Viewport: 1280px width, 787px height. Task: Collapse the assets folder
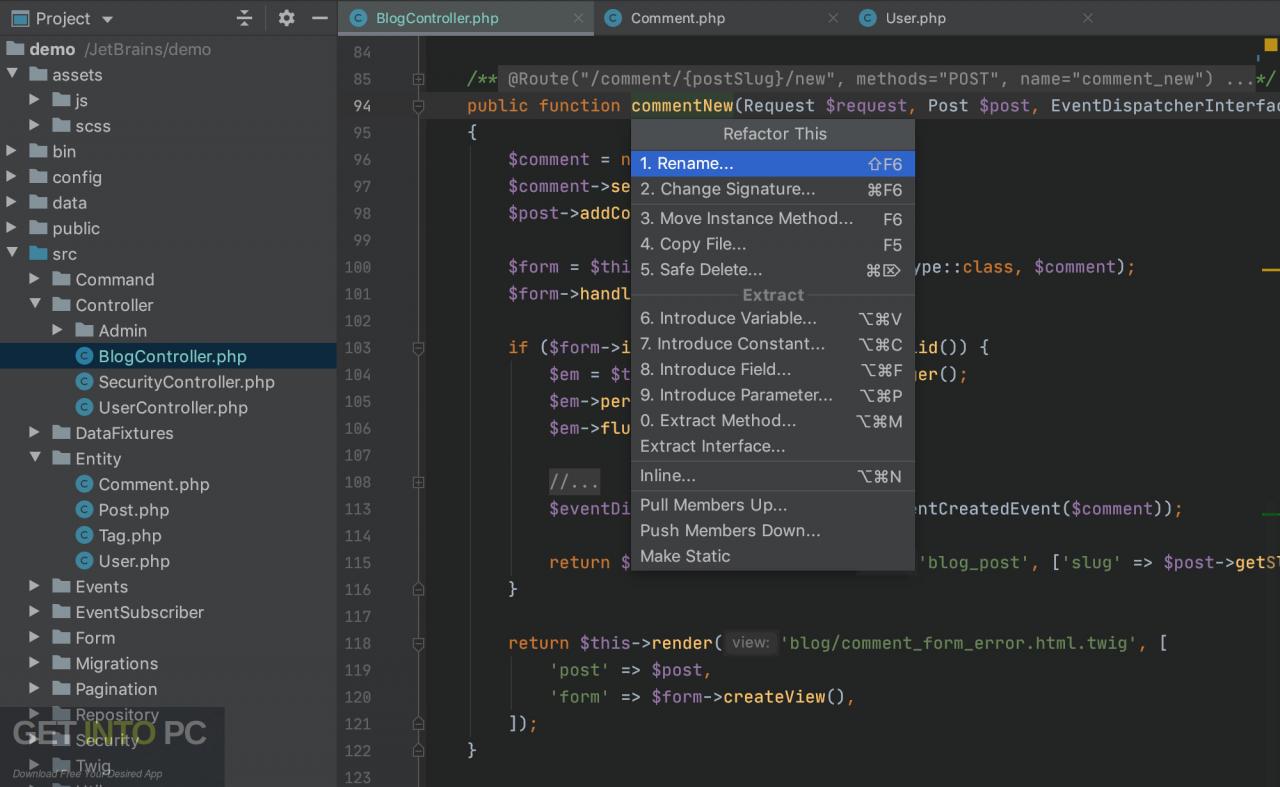pos(12,74)
